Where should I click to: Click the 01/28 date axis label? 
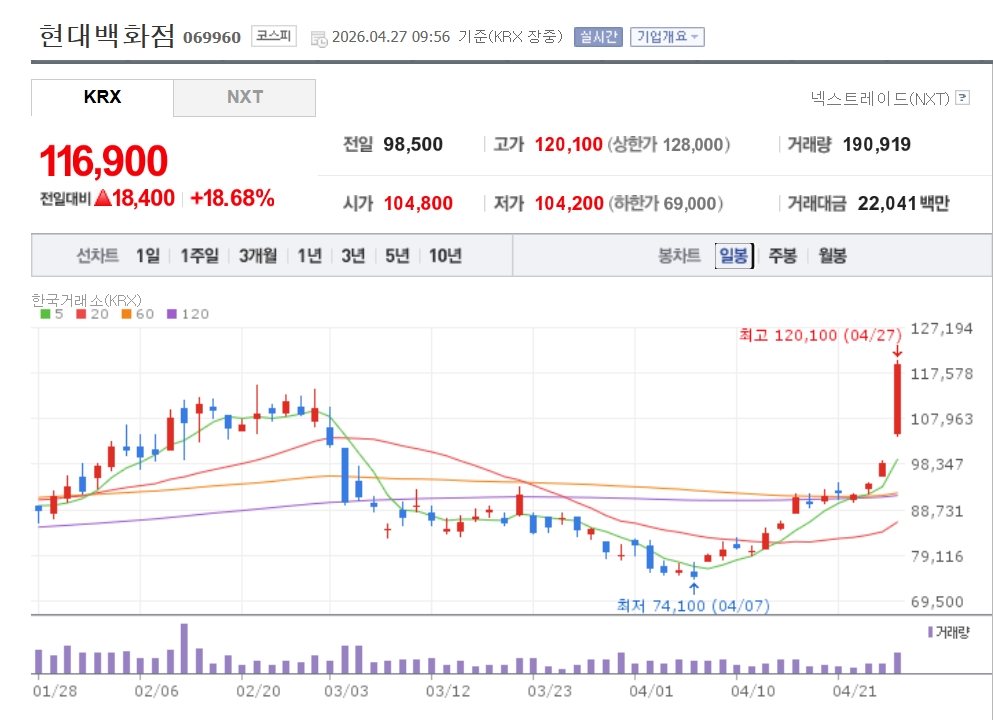(55, 691)
